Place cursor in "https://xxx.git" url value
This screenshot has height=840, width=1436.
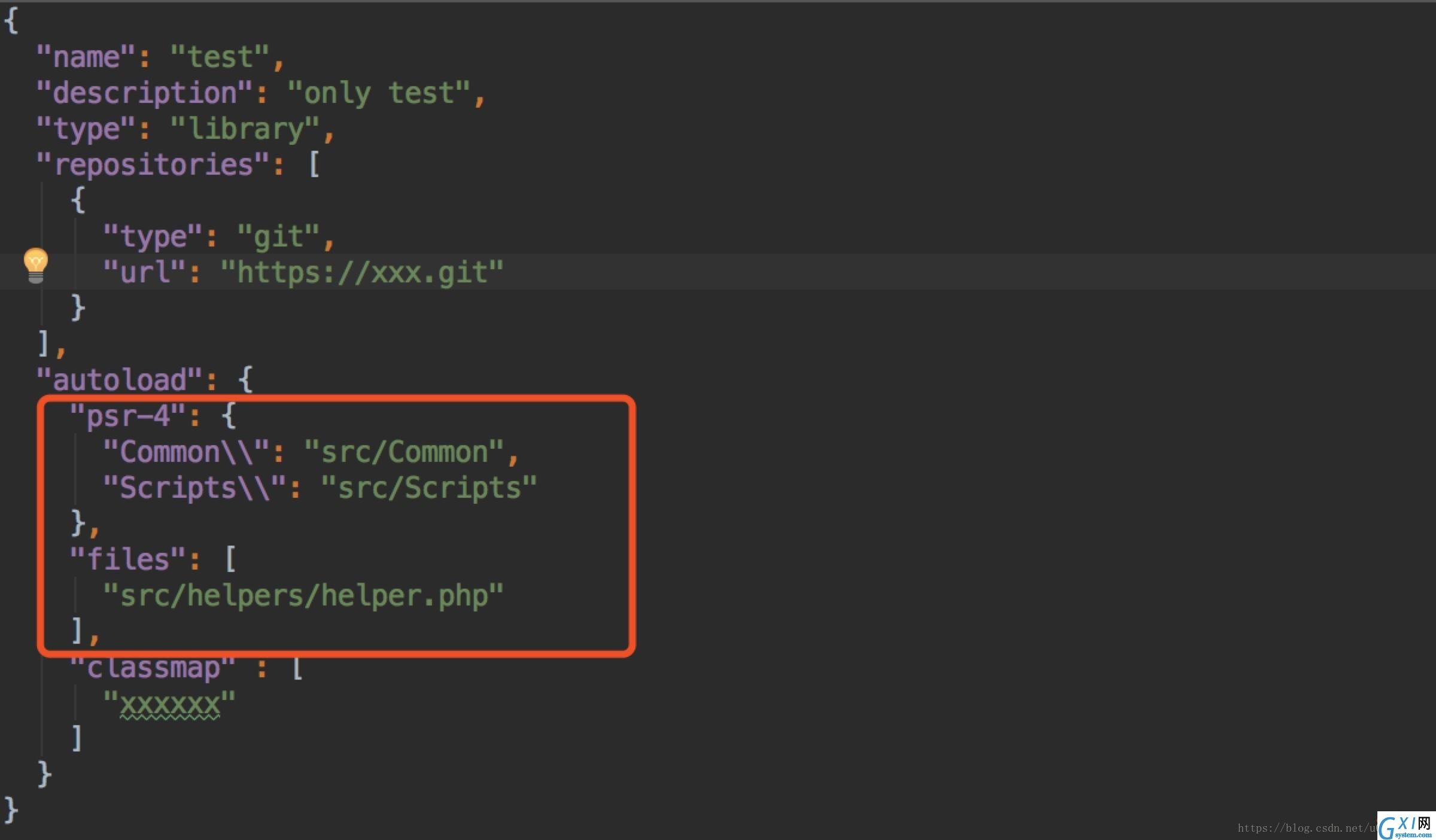pyautogui.click(x=362, y=273)
